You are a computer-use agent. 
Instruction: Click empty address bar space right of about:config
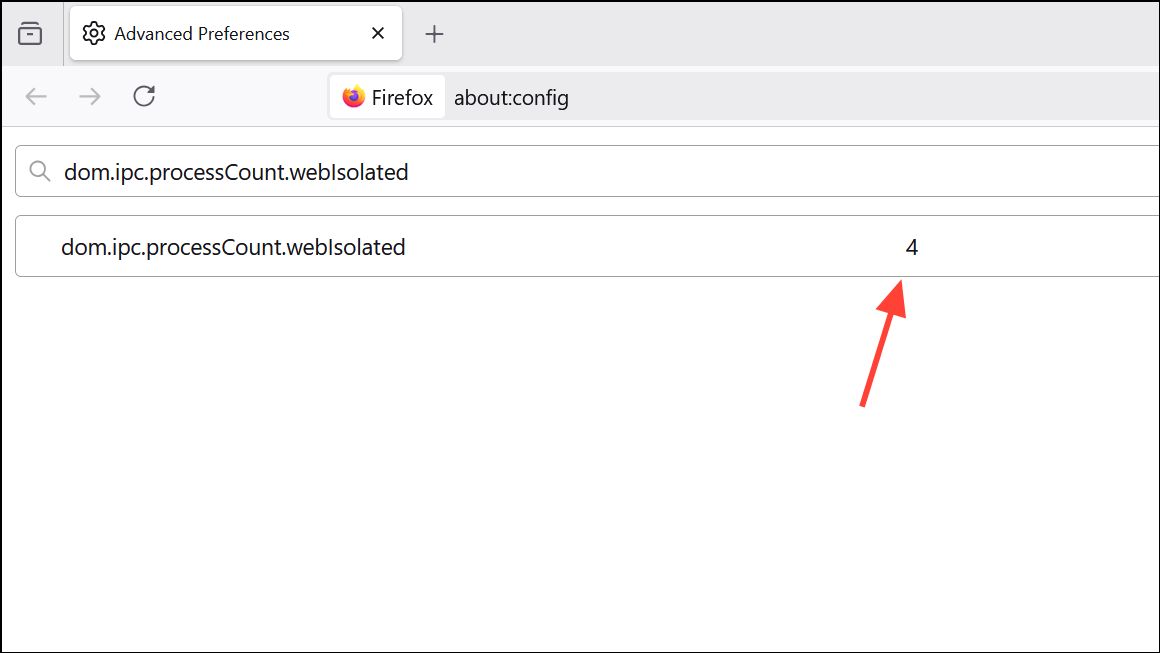(x=850, y=98)
